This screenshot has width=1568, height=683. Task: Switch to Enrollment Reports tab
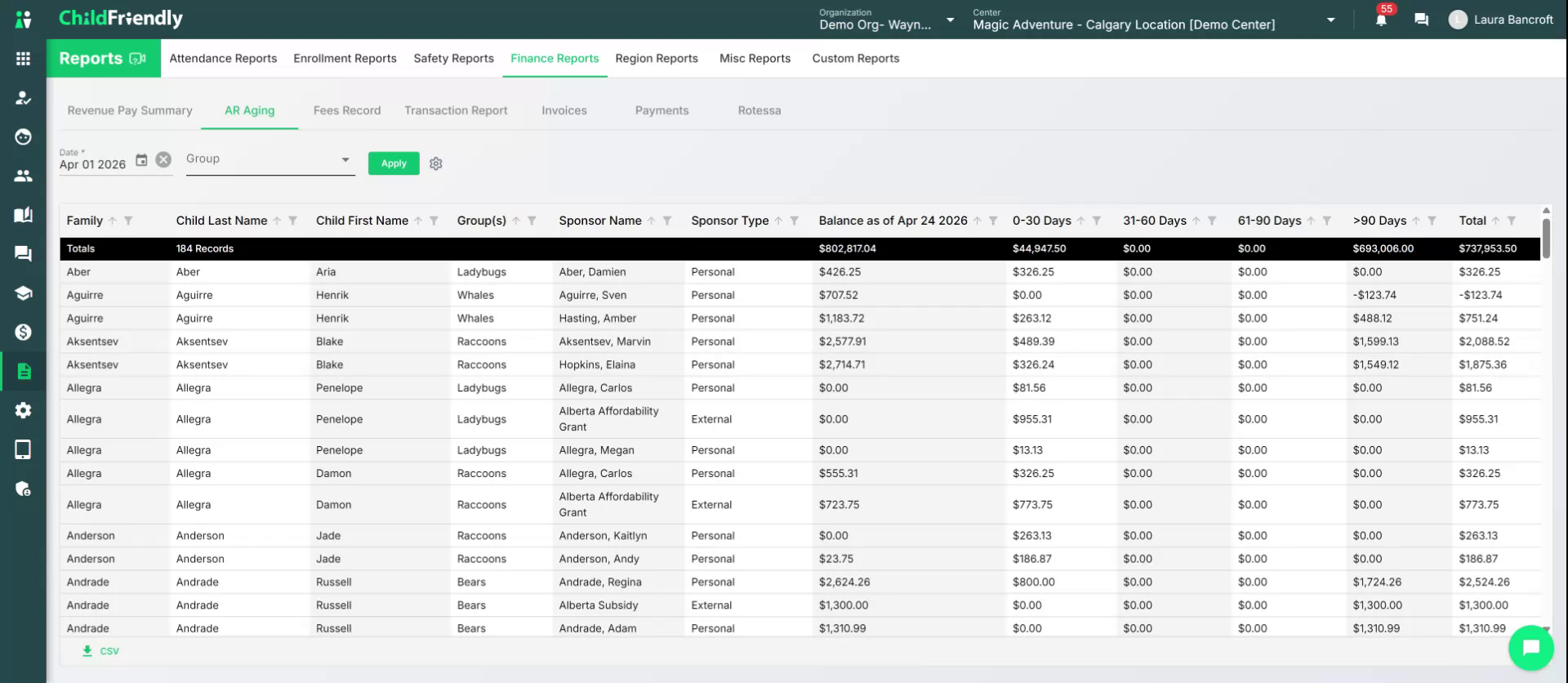coord(345,58)
